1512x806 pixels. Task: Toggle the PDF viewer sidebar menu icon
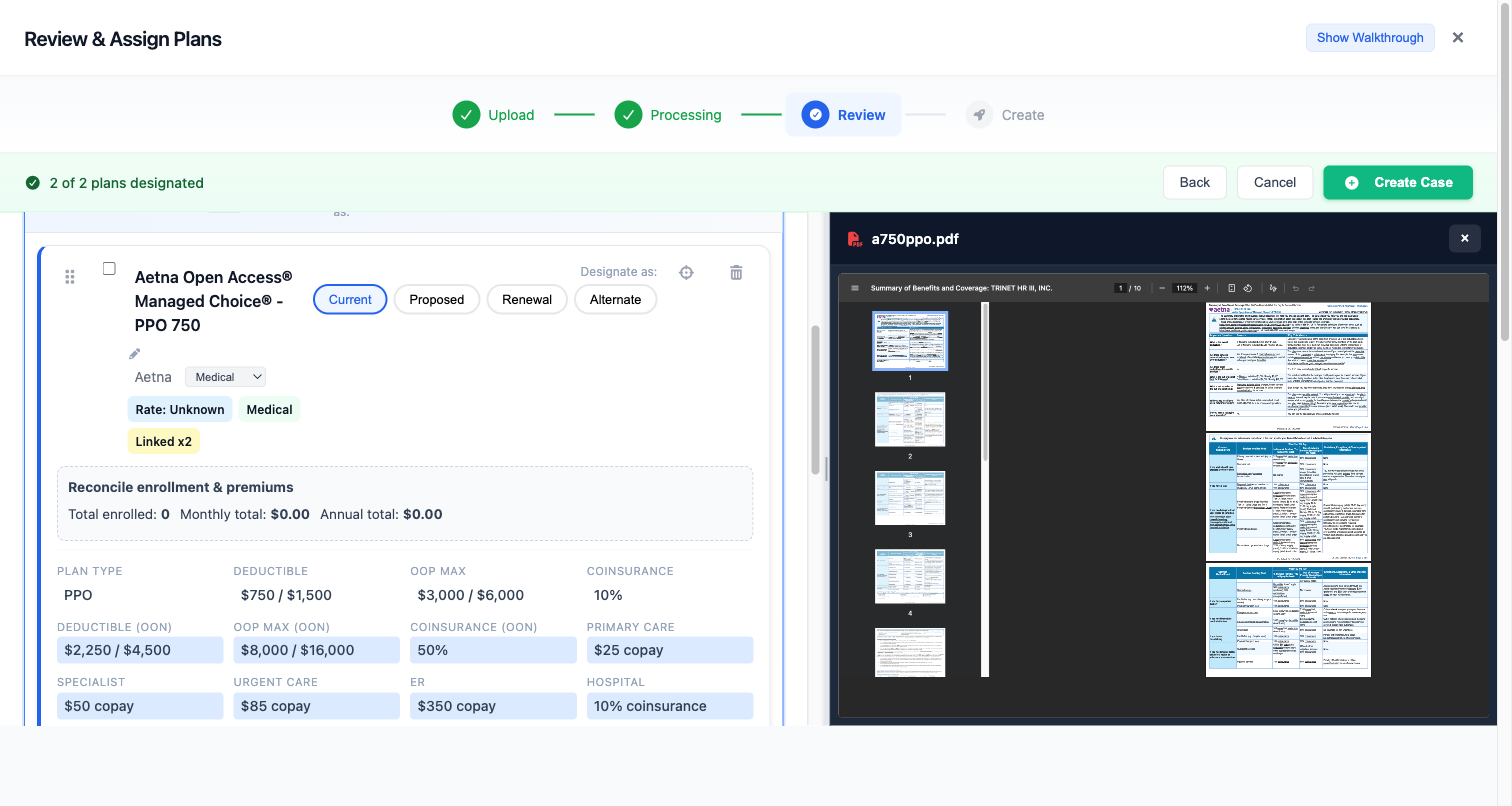pos(855,288)
